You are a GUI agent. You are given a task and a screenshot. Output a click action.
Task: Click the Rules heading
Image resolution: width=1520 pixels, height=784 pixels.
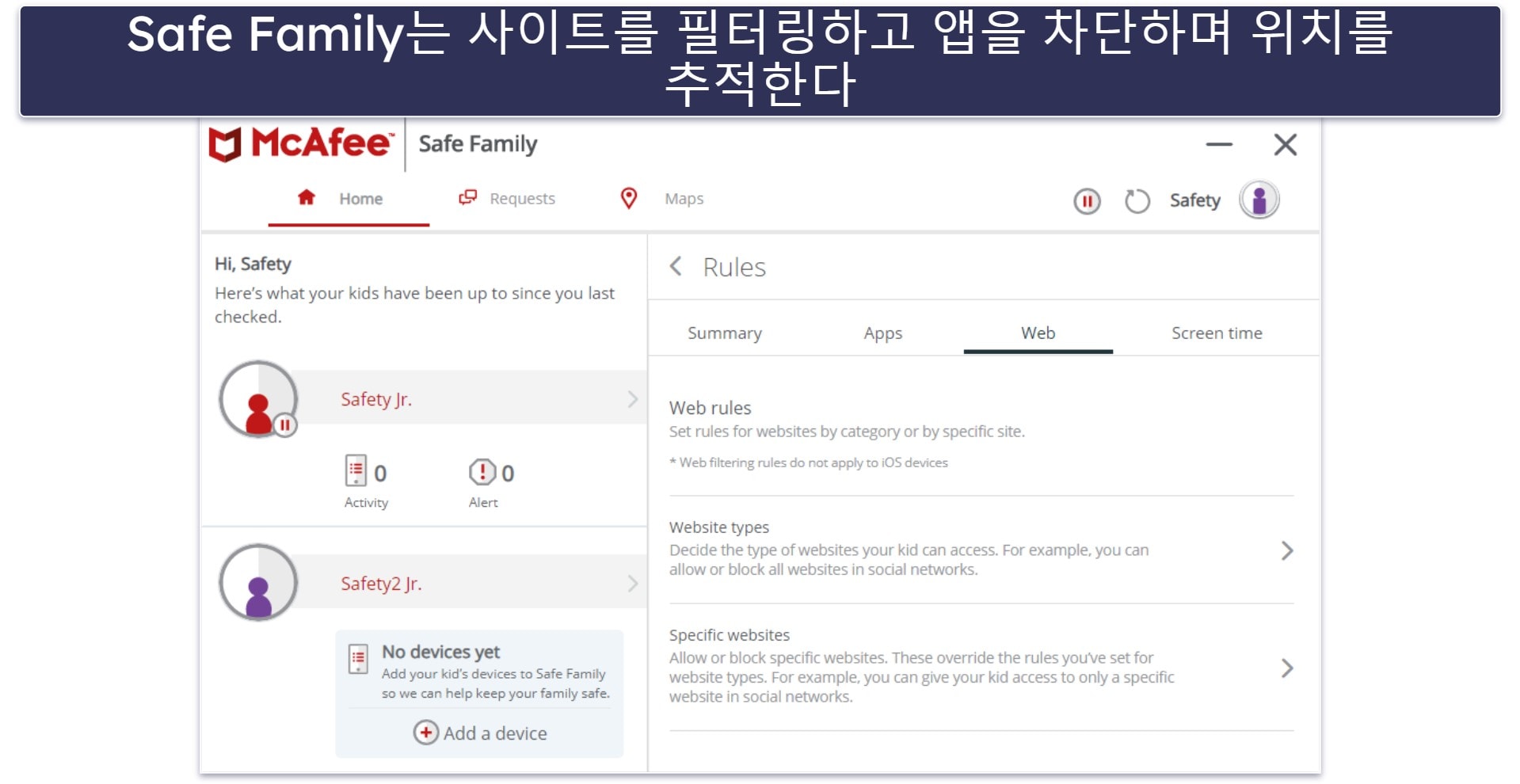click(x=734, y=267)
